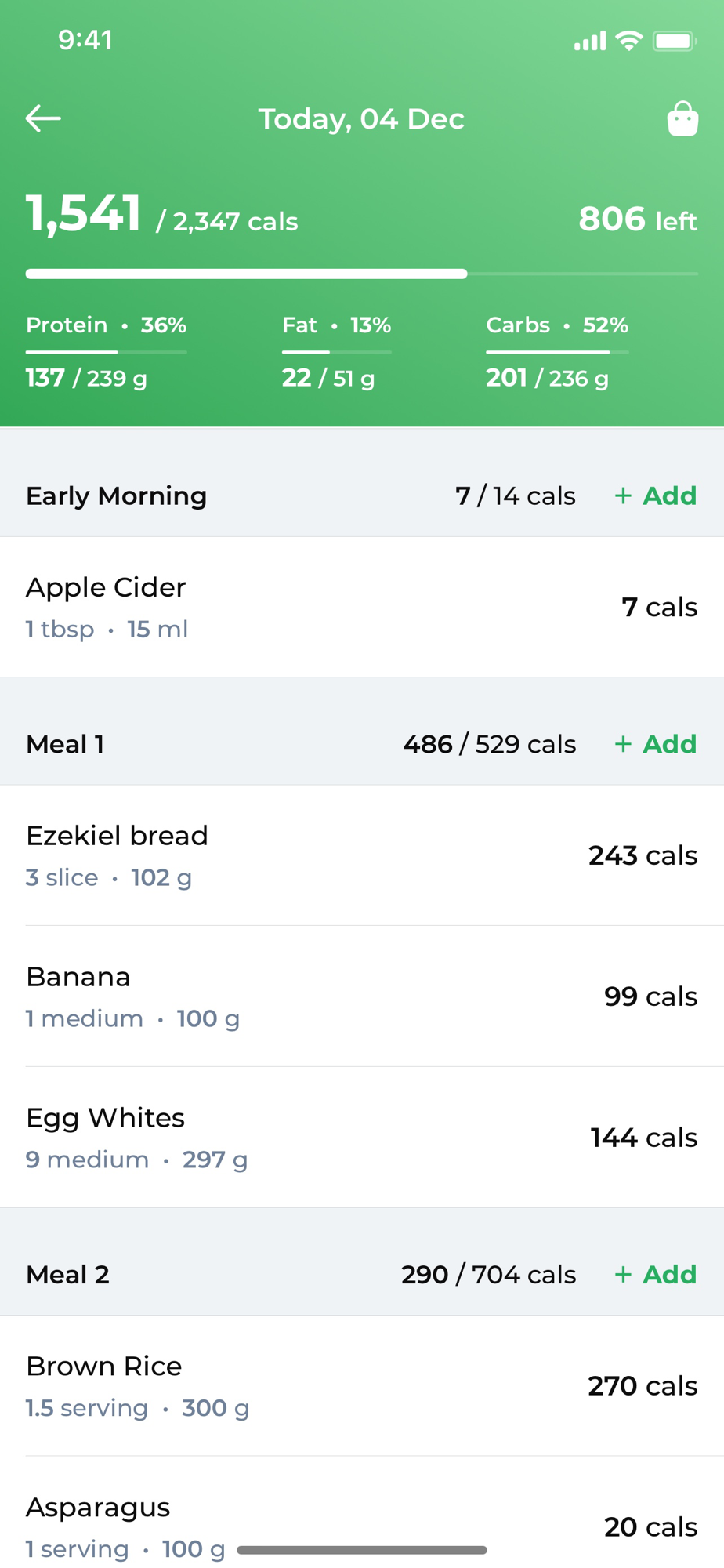Tap the cellular signal icon
Image resolution: width=724 pixels, height=1568 pixels.
point(590,41)
